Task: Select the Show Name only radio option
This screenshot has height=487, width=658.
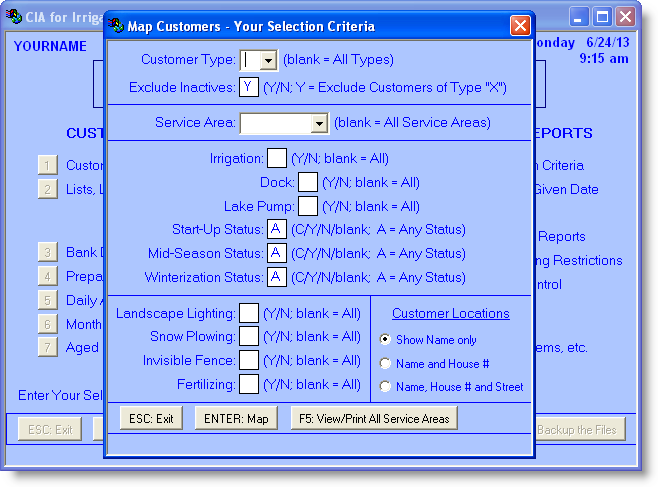Action: pyautogui.click(x=386, y=340)
